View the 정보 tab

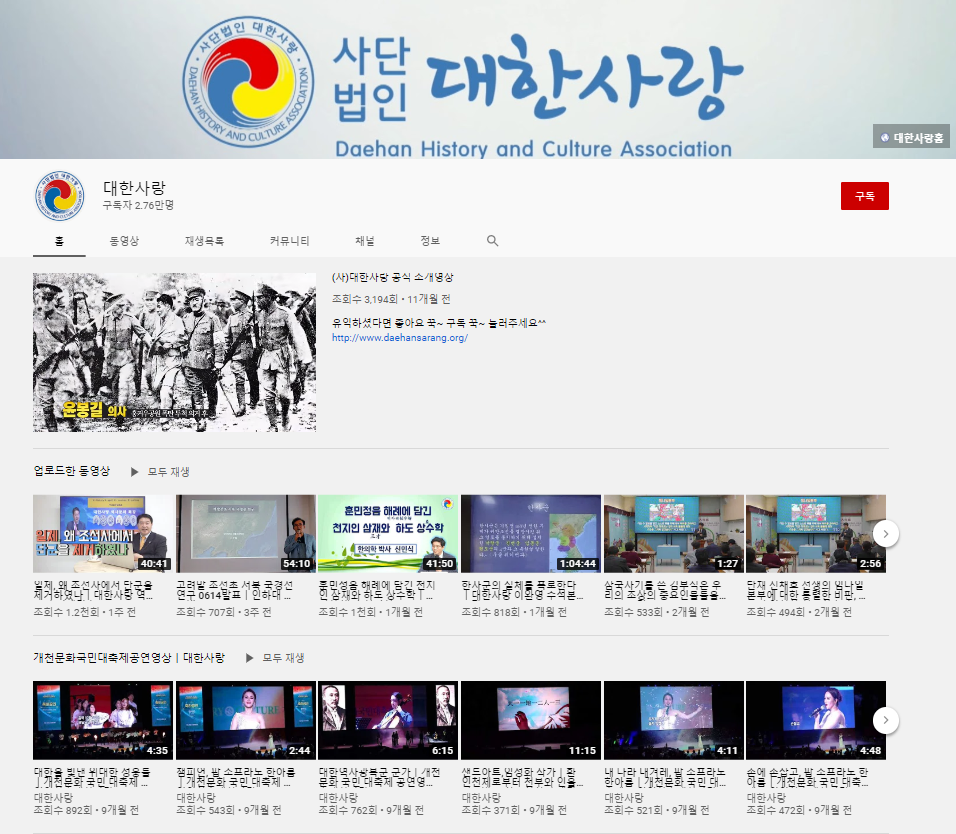click(x=430, y=241)
